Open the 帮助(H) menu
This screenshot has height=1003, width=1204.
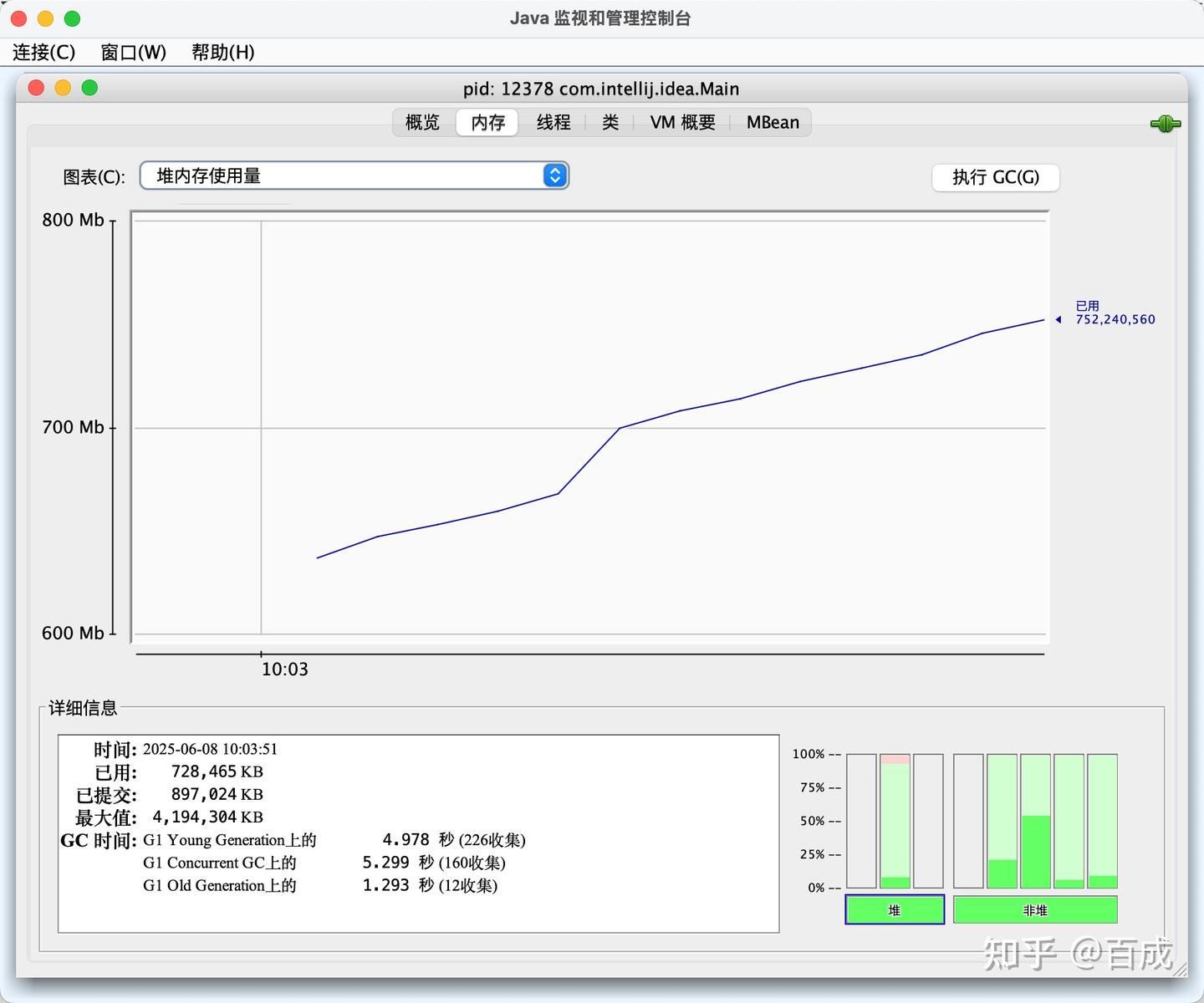(221, 52)
